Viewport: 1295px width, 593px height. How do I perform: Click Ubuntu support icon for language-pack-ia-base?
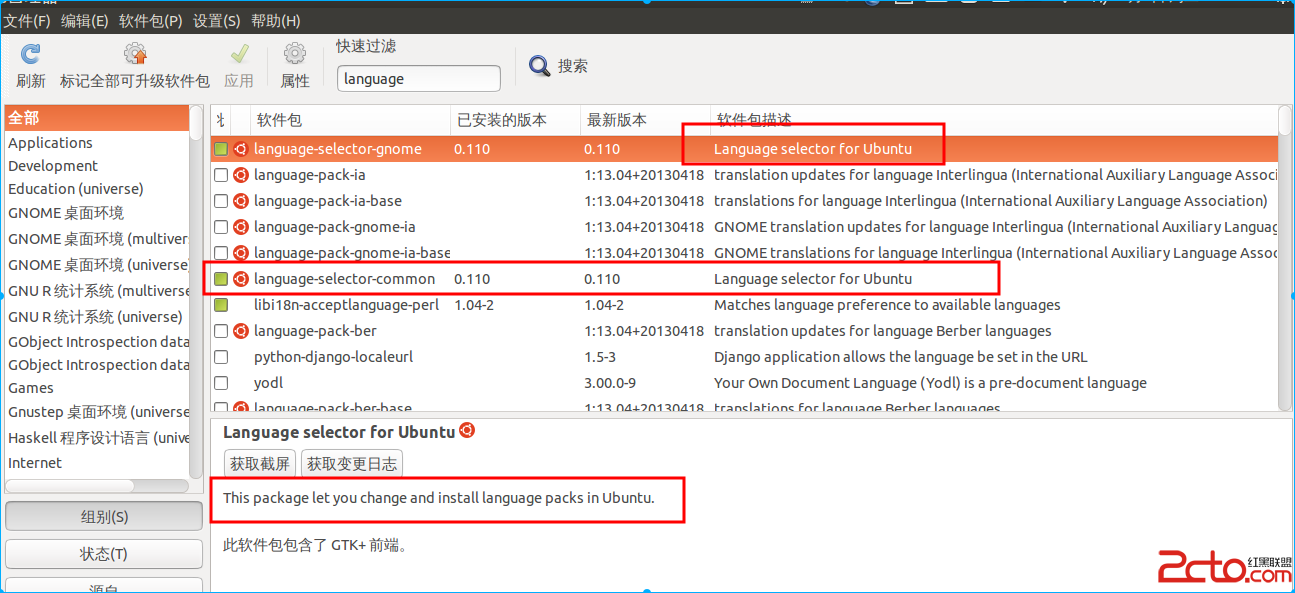click(241, 201)
